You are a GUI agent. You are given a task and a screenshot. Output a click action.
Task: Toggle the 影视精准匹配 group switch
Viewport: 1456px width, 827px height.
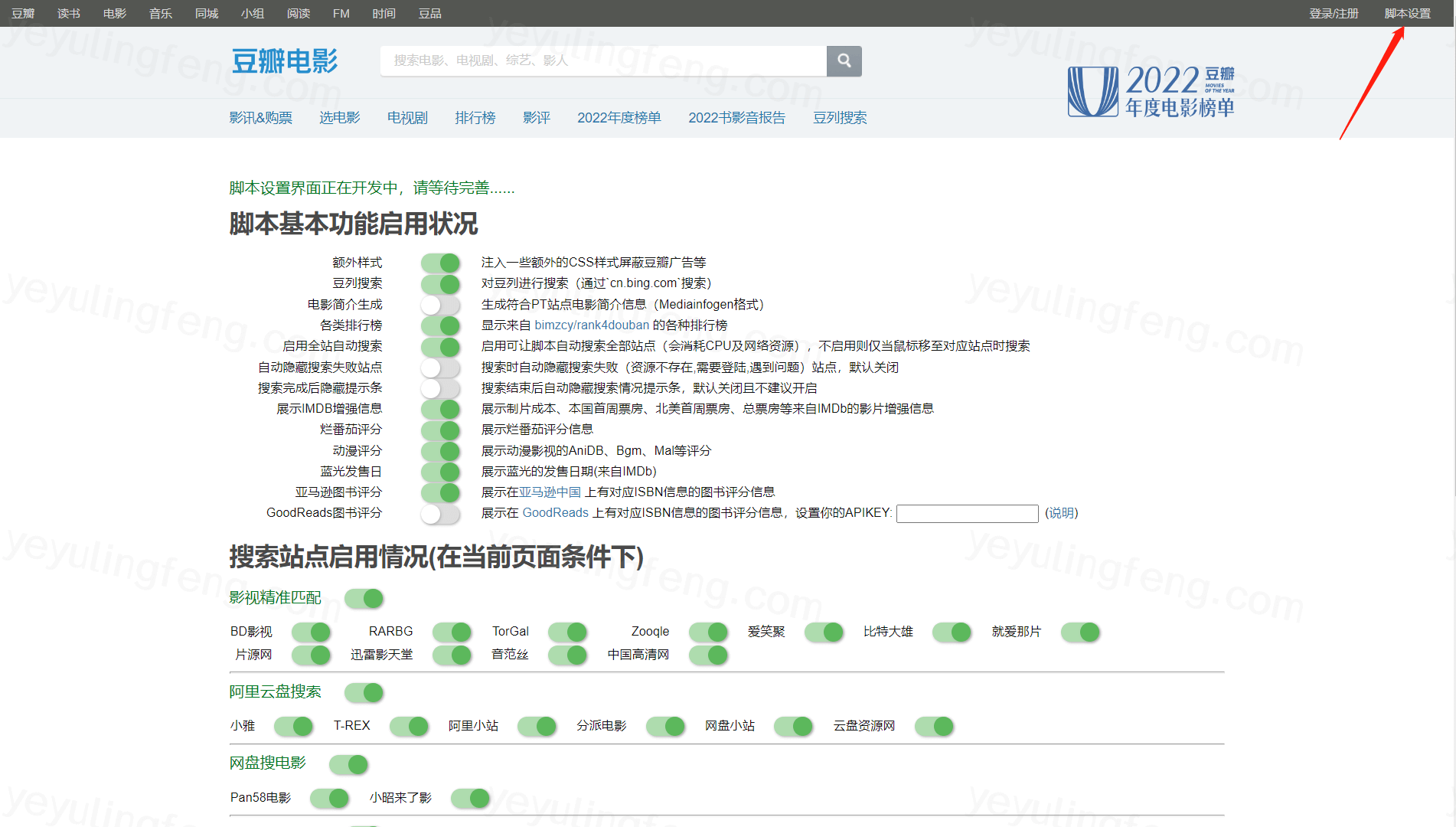click(364, 598)
